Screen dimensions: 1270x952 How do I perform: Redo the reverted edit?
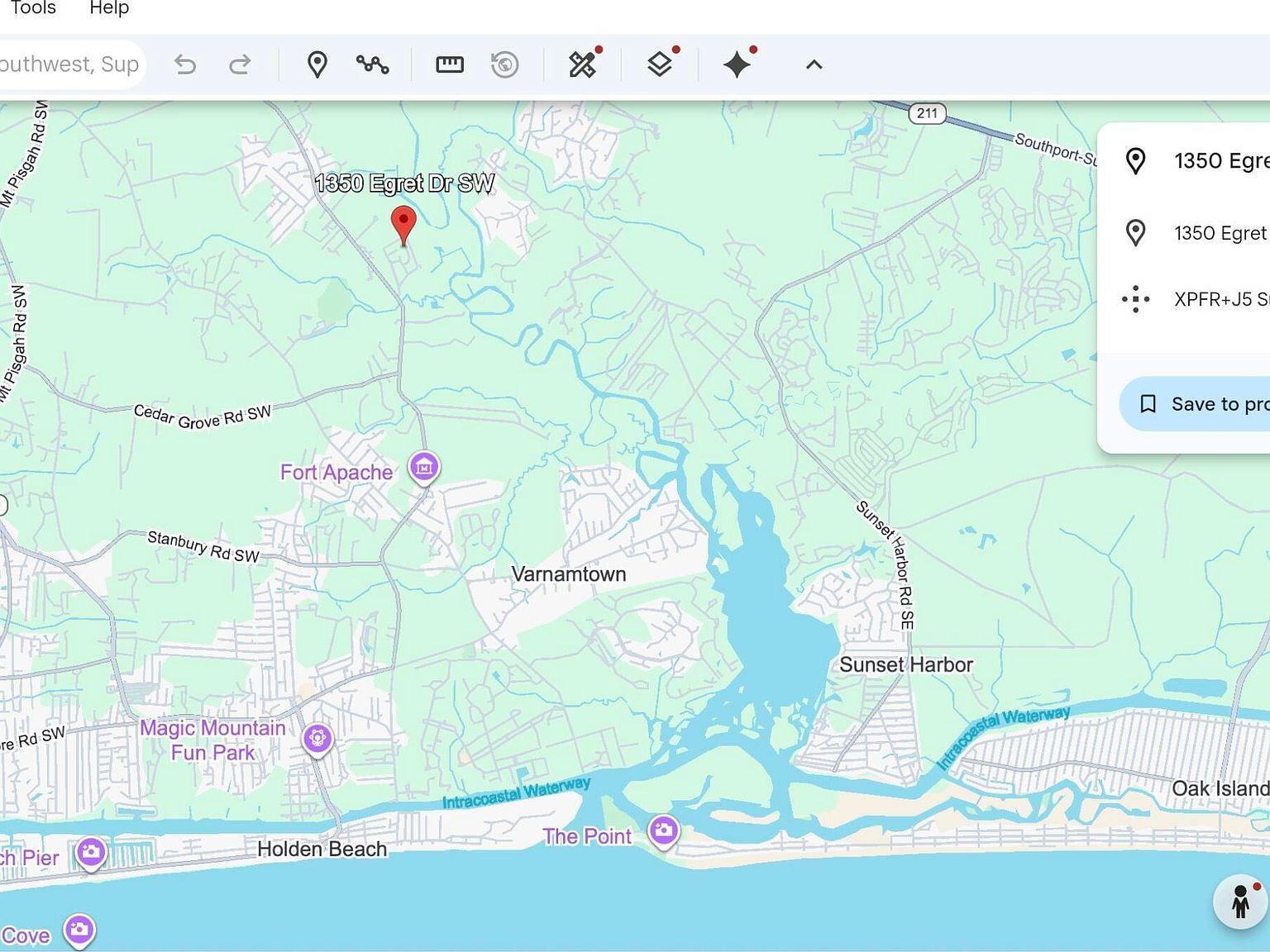(241, 64)
